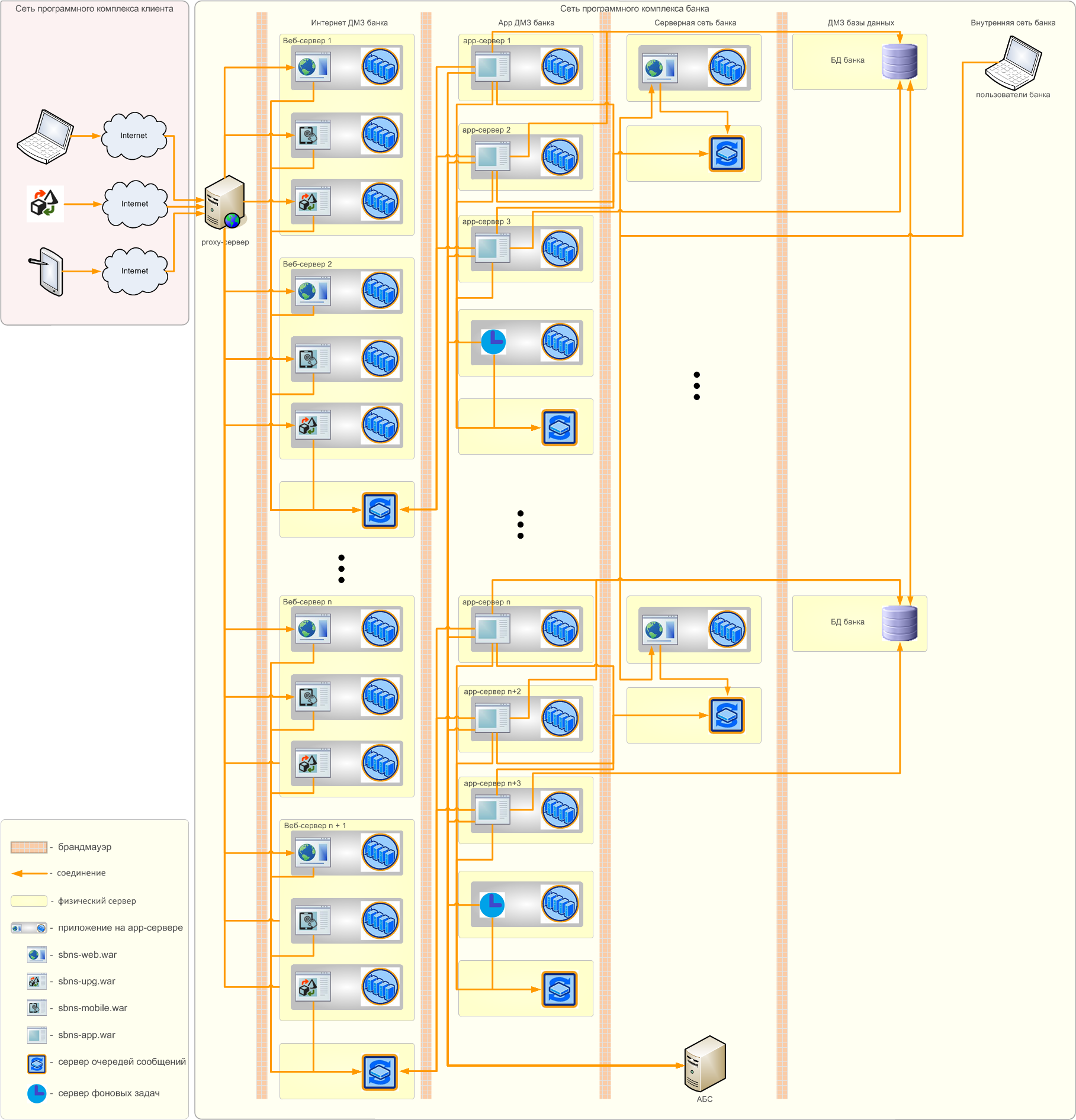
Task: Click the приложение на app-сервере legend icon
Action: 29,928
